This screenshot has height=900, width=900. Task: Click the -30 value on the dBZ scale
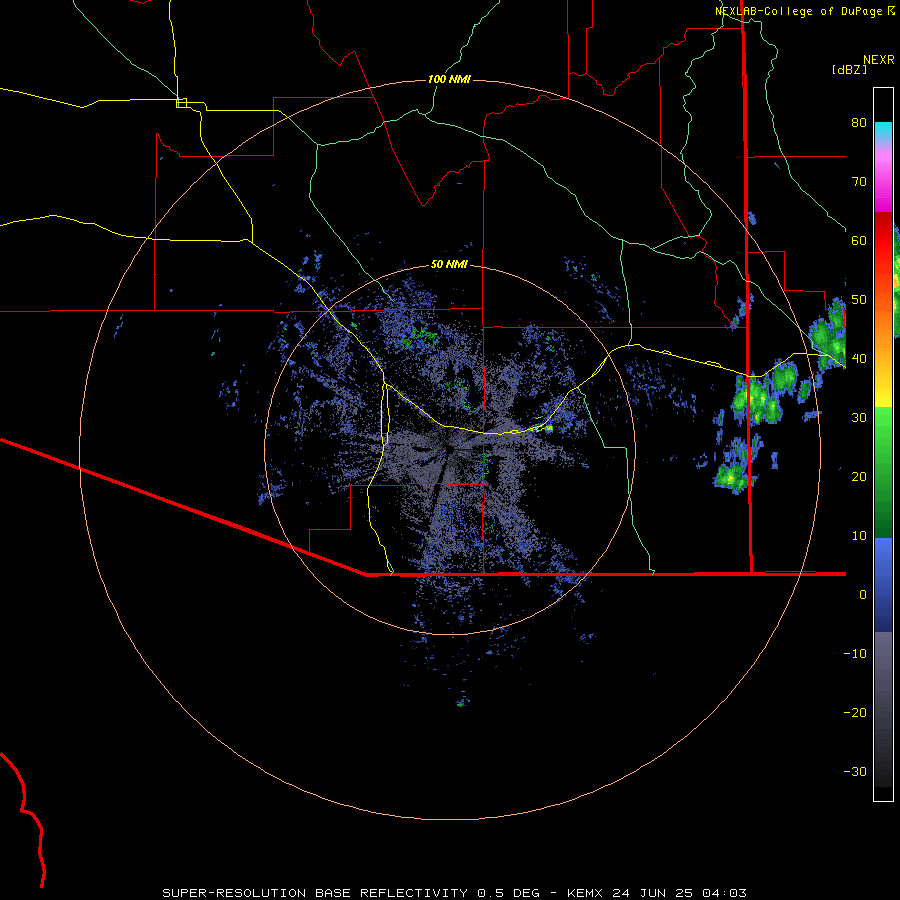[855, 771]
